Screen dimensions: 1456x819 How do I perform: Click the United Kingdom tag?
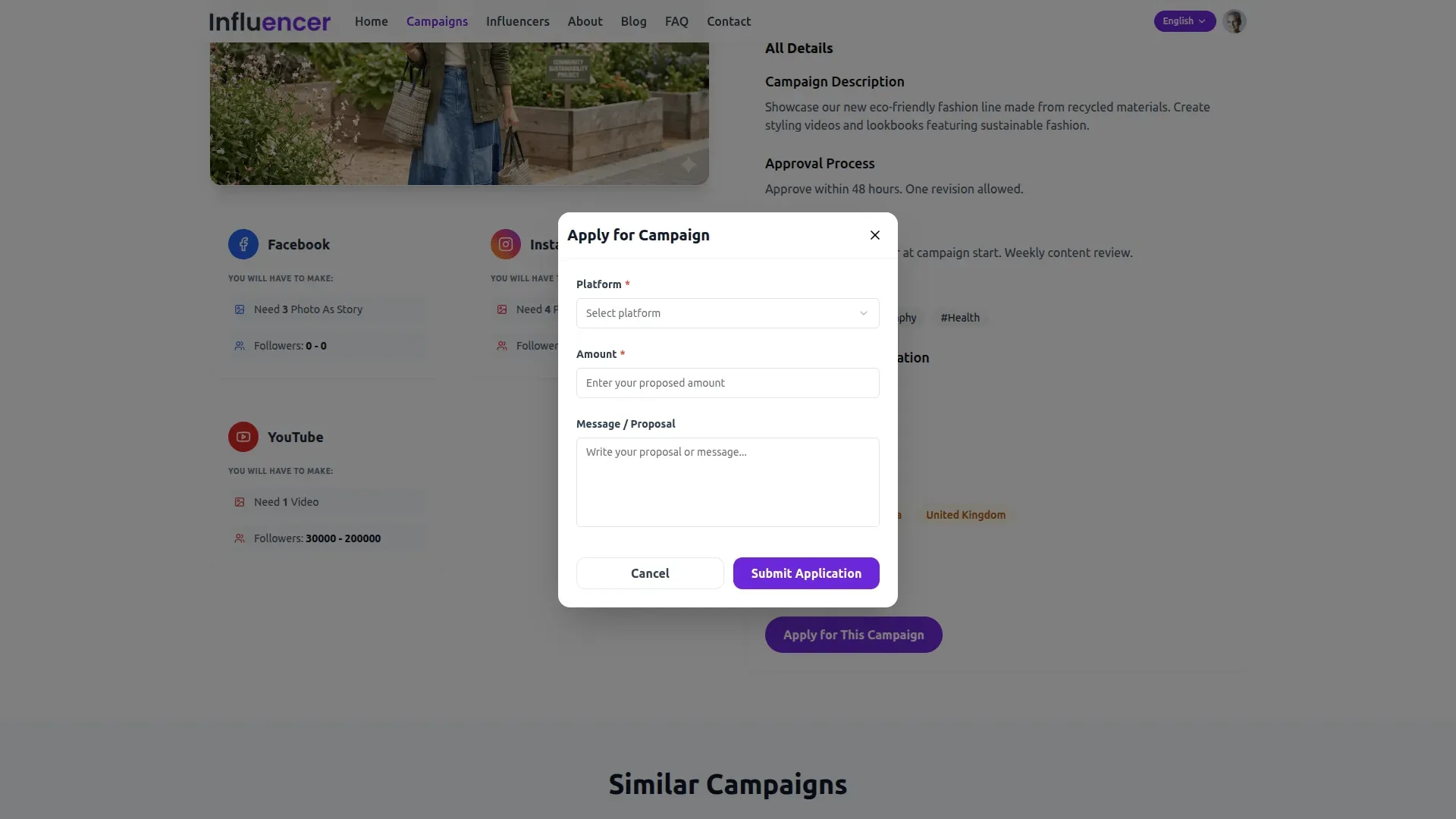[x=965, y=515]
